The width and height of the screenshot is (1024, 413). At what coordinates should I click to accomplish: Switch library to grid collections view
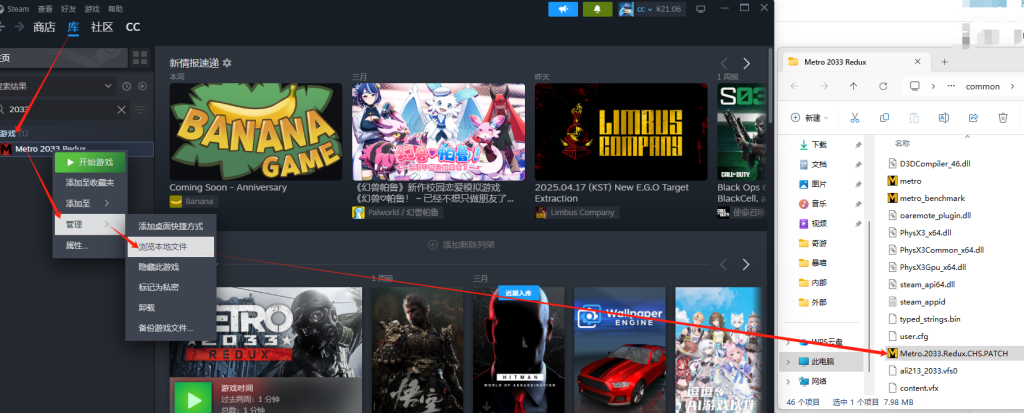[x=140, y=57]
